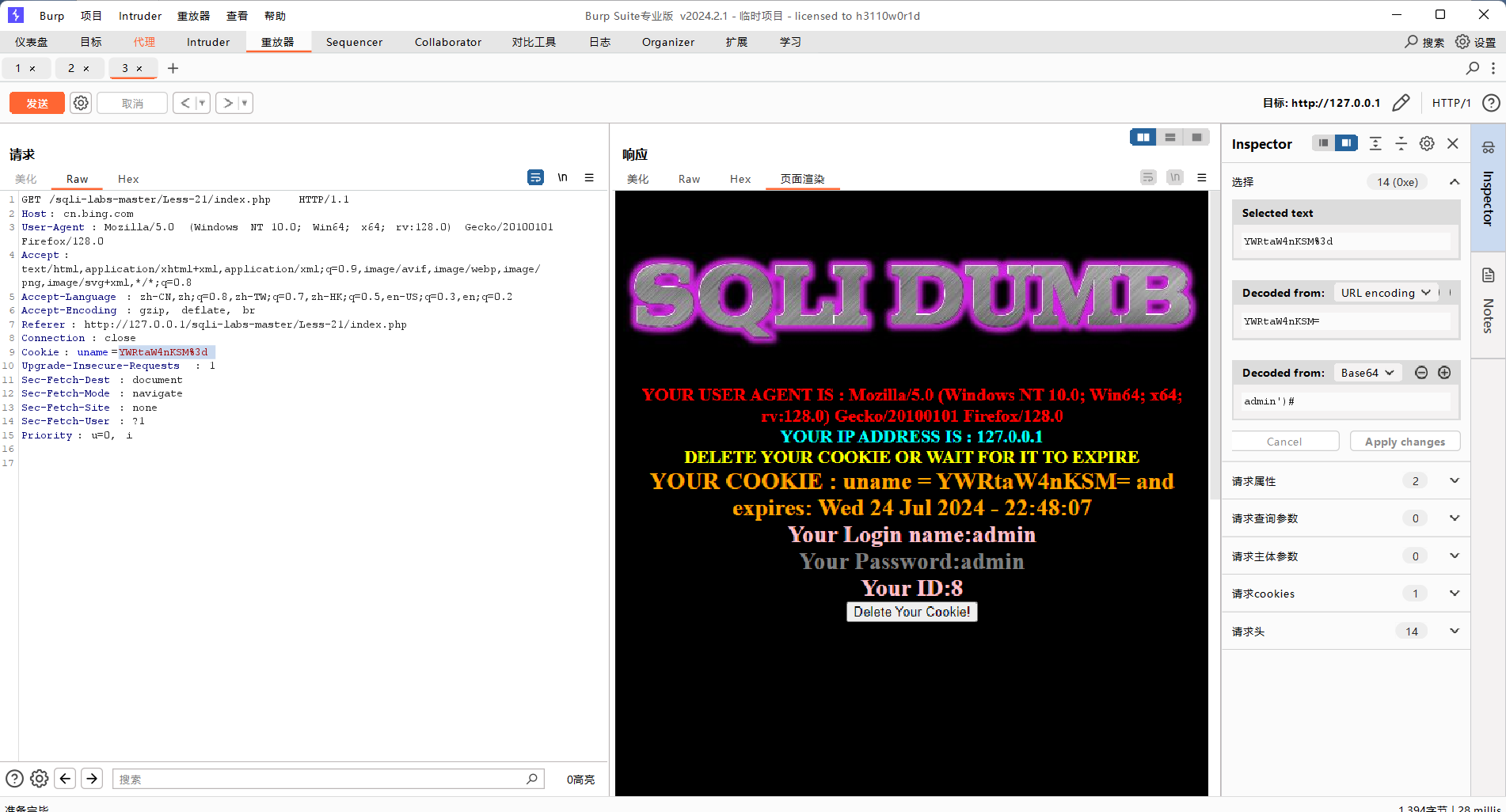Switch response view to Hex
The image size is (1506, 812).
coord(740,179)
